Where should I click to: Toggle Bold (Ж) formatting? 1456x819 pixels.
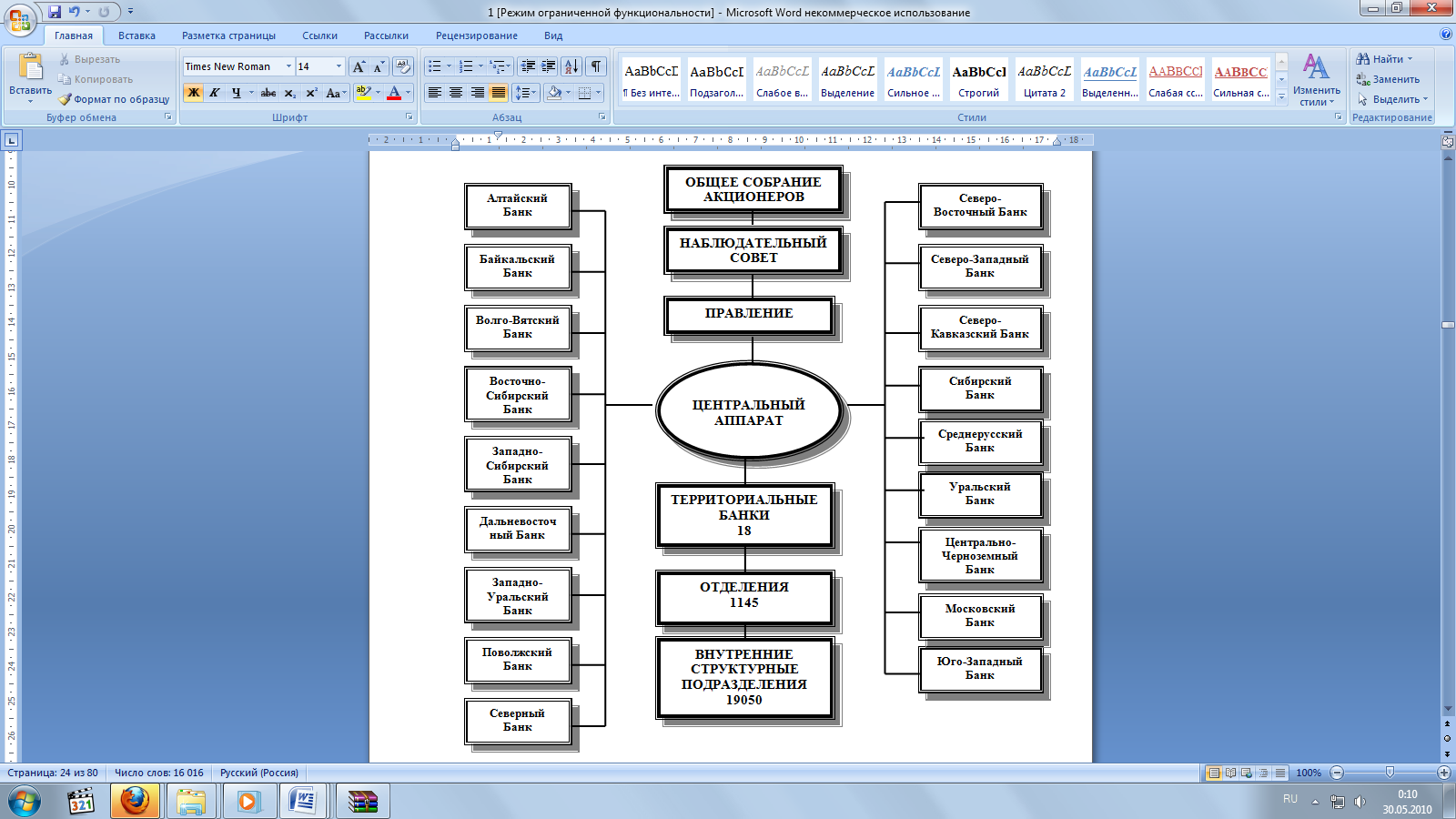(x=193, y=93)
